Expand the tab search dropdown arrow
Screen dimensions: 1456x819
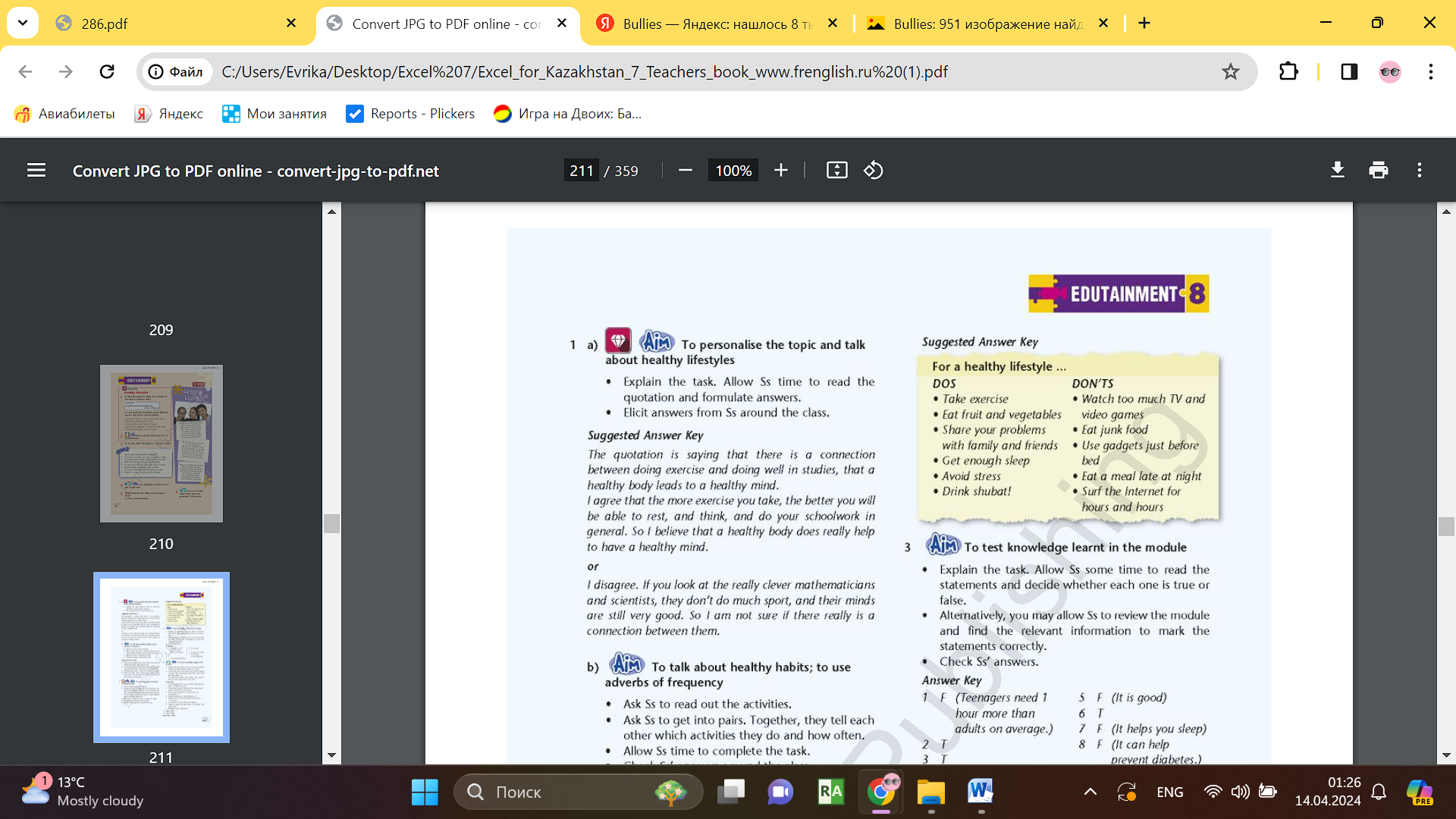coord(23,23)
